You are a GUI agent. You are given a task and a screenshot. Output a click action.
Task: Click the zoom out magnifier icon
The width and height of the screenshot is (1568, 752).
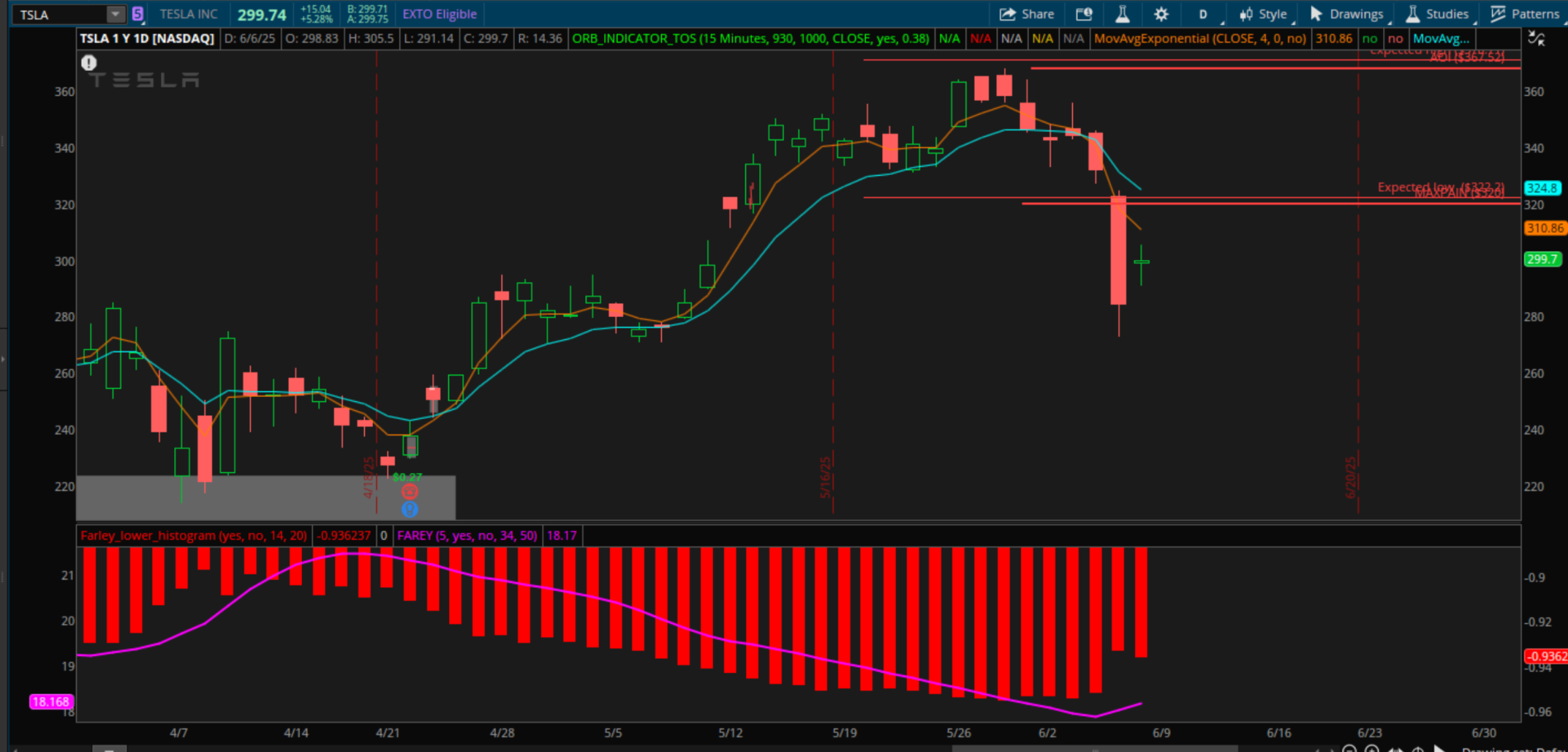click(1349, 750)
